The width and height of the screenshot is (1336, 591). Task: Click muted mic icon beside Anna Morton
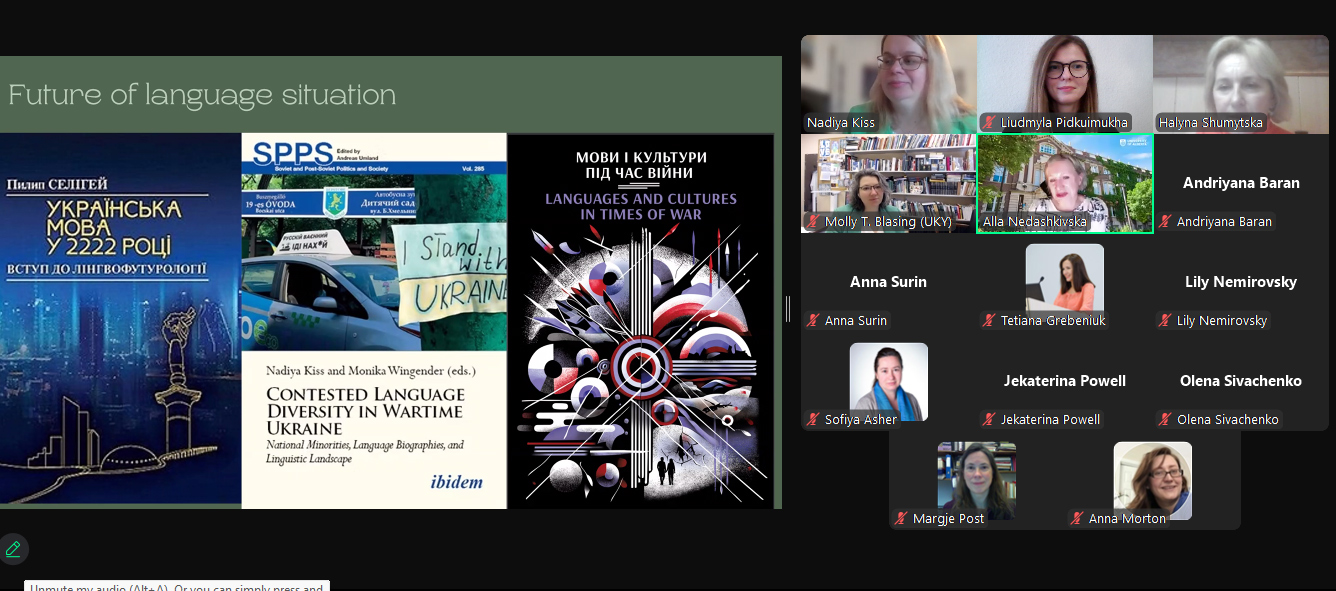tap(1078, 519)
